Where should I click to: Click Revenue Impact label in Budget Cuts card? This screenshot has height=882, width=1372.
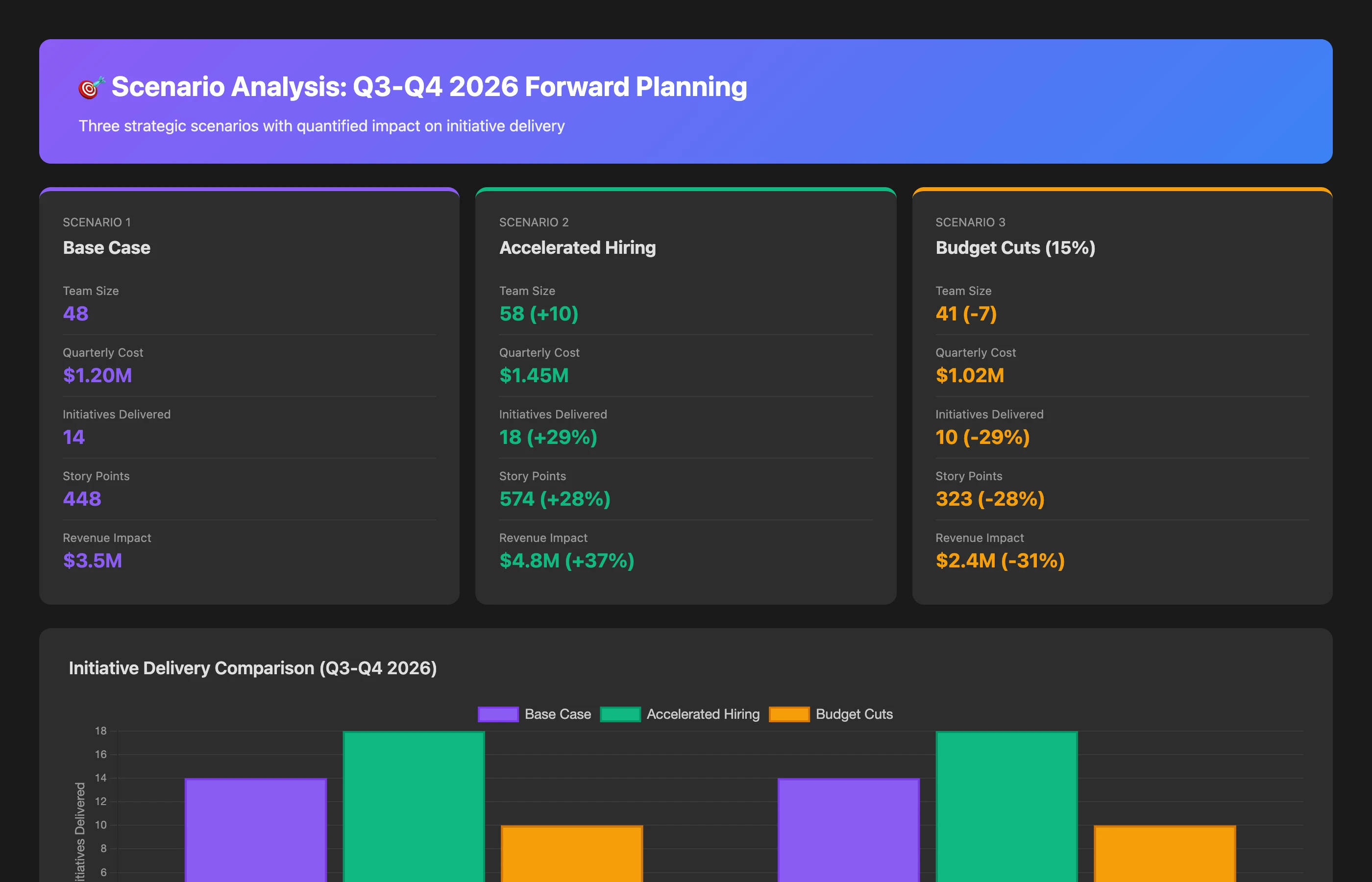click(x=980, y=538)
